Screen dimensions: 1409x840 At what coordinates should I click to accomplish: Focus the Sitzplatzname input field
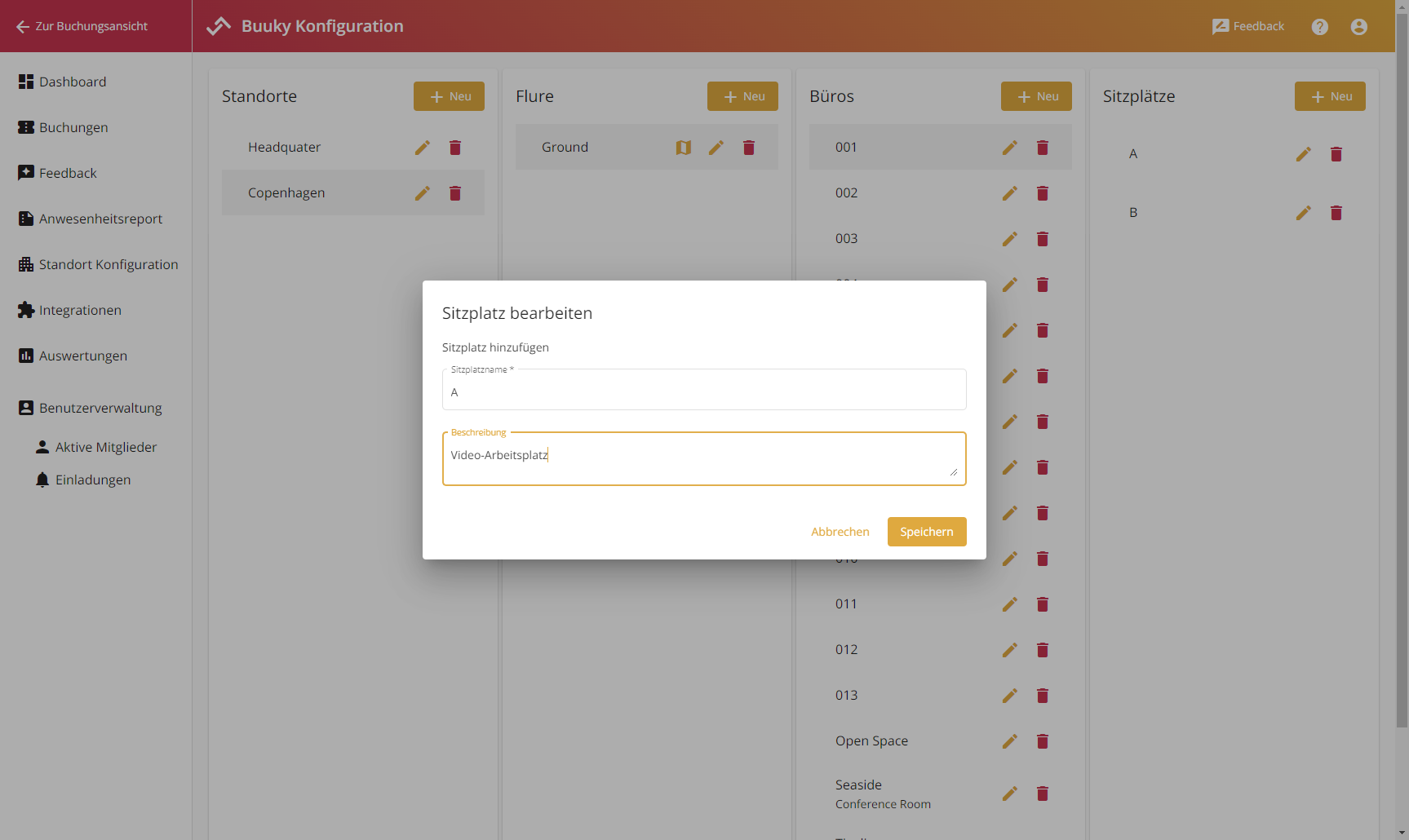(x=704, y=390)
